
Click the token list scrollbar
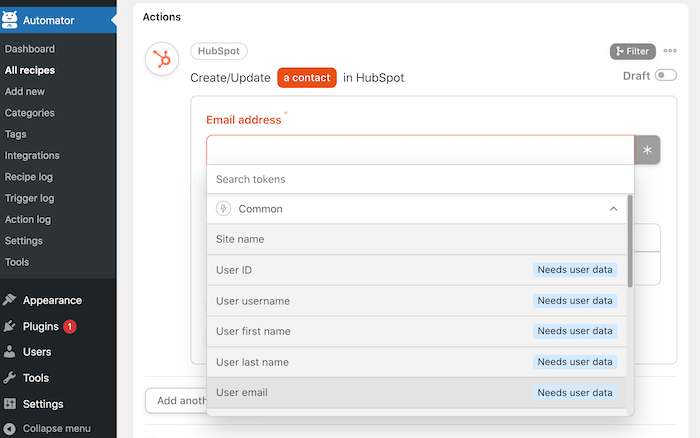(x=630, y=241)
